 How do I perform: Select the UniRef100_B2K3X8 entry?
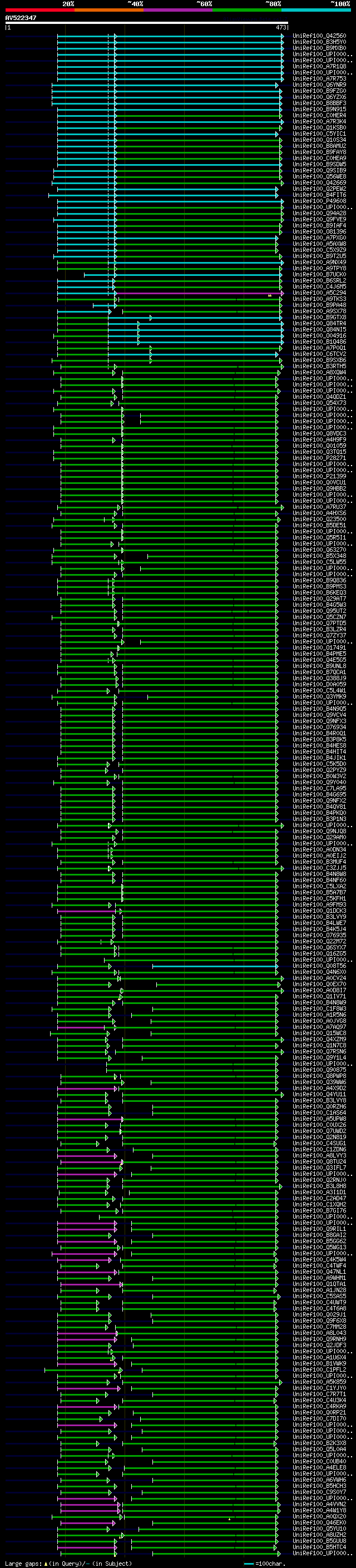coord(319,1443)
